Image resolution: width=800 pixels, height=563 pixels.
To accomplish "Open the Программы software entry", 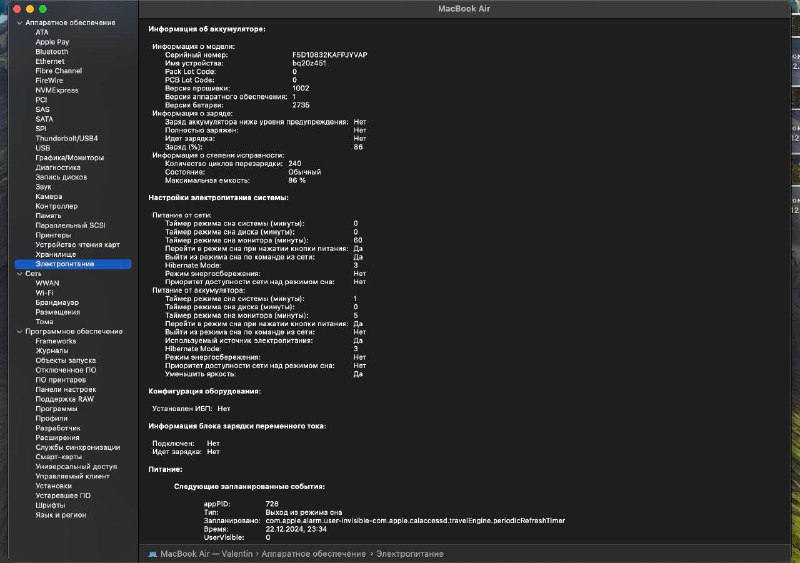I will pos(57,408).
